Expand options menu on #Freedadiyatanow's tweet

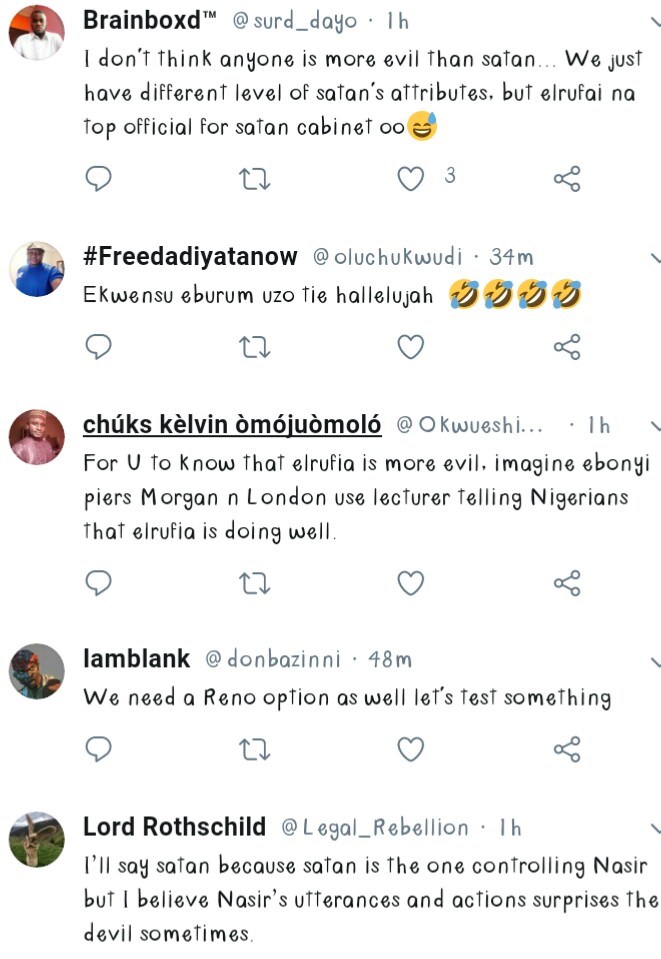click(654, 257)
